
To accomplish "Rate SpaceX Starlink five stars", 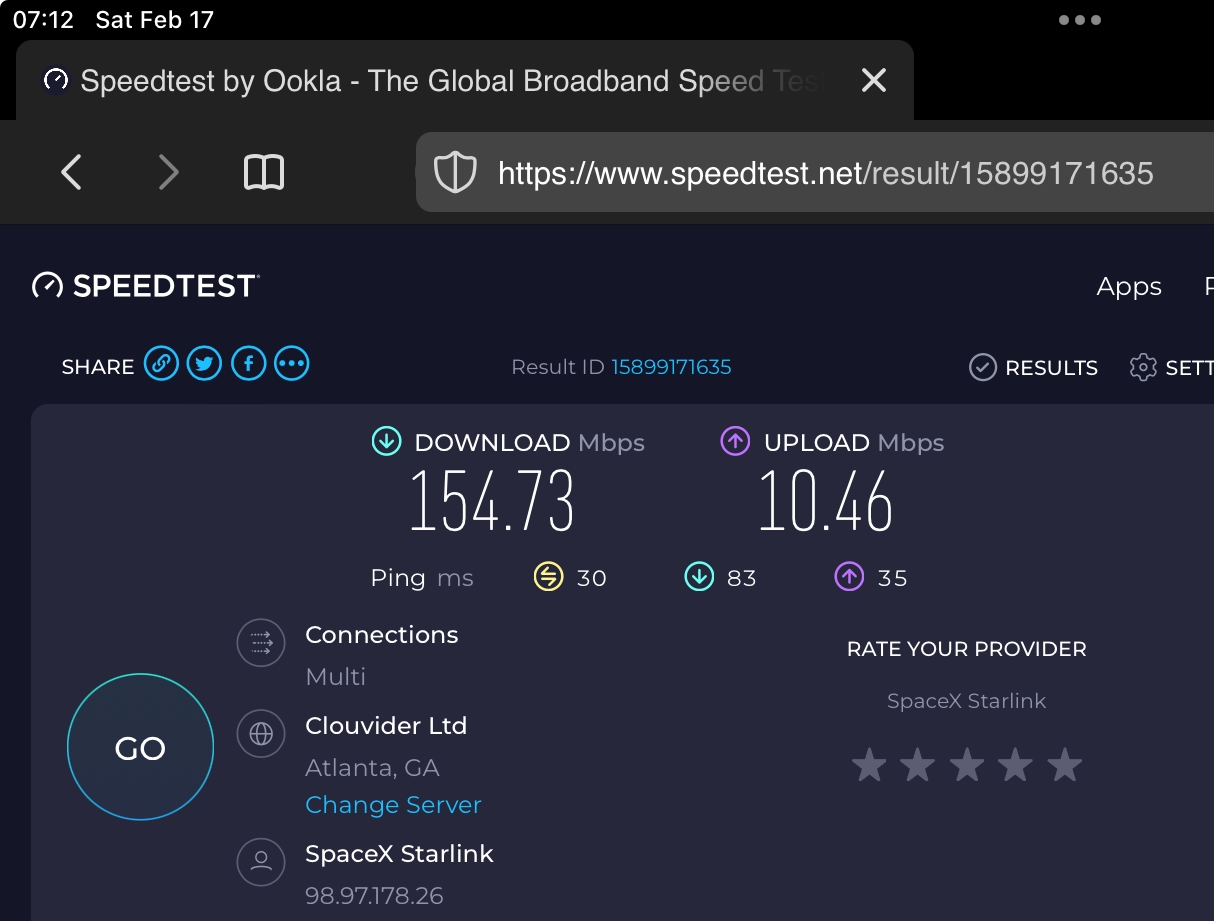I will (1064, 766).
